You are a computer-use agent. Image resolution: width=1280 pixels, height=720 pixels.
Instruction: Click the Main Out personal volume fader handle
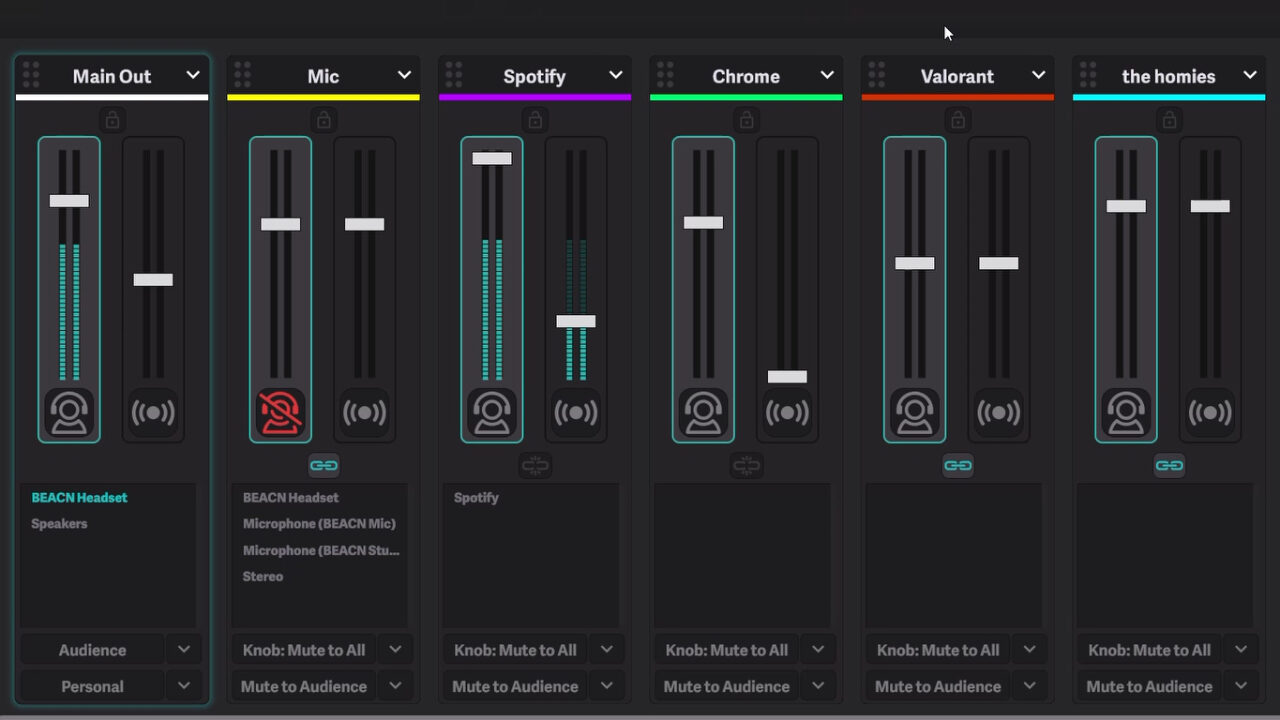coord(69,200)
